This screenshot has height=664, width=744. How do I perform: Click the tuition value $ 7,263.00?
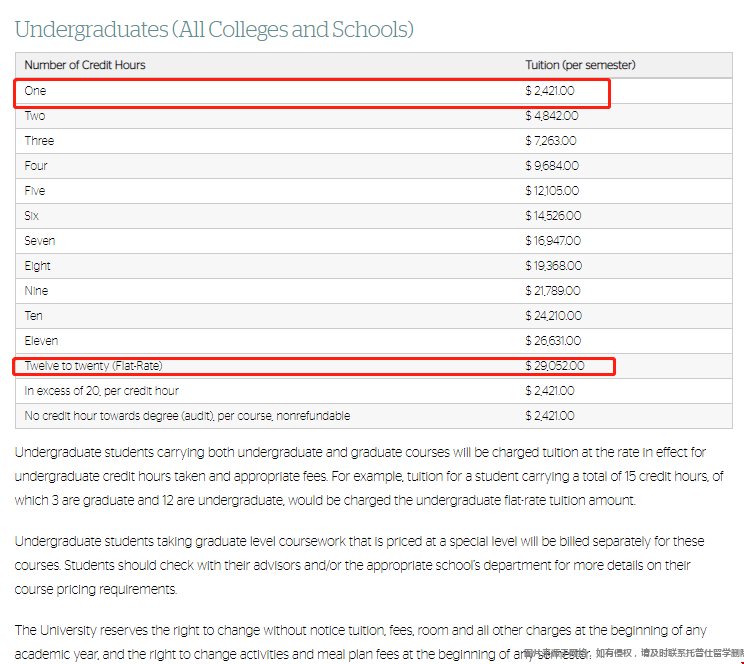click(550, 141)
